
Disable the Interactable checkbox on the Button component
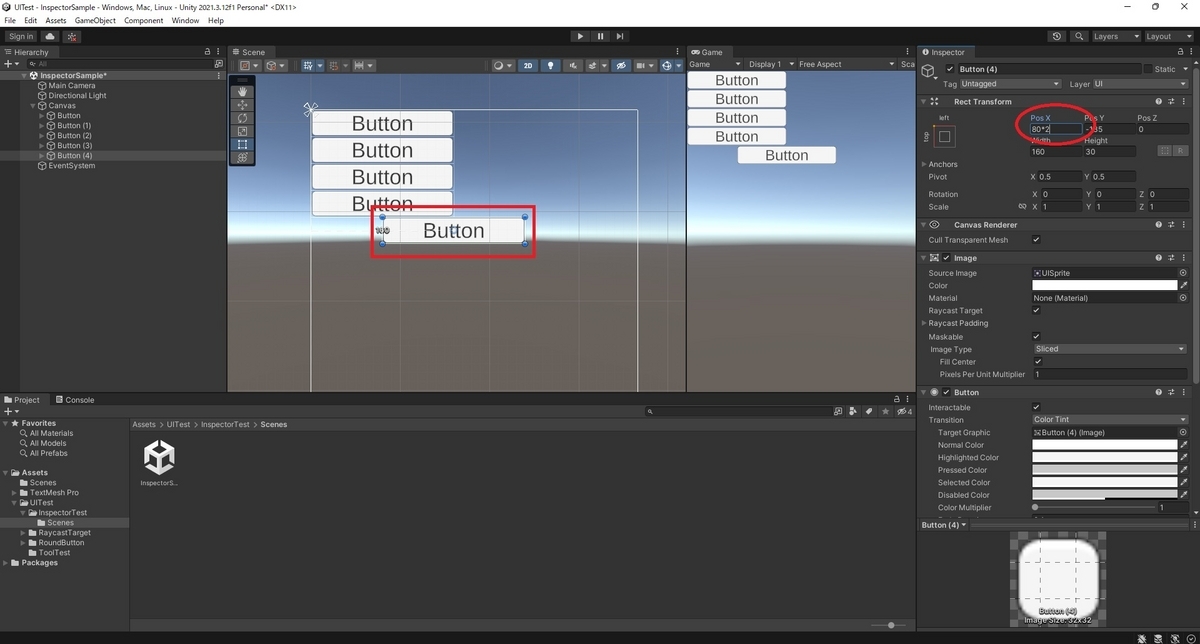click(x=1037, y=407)
